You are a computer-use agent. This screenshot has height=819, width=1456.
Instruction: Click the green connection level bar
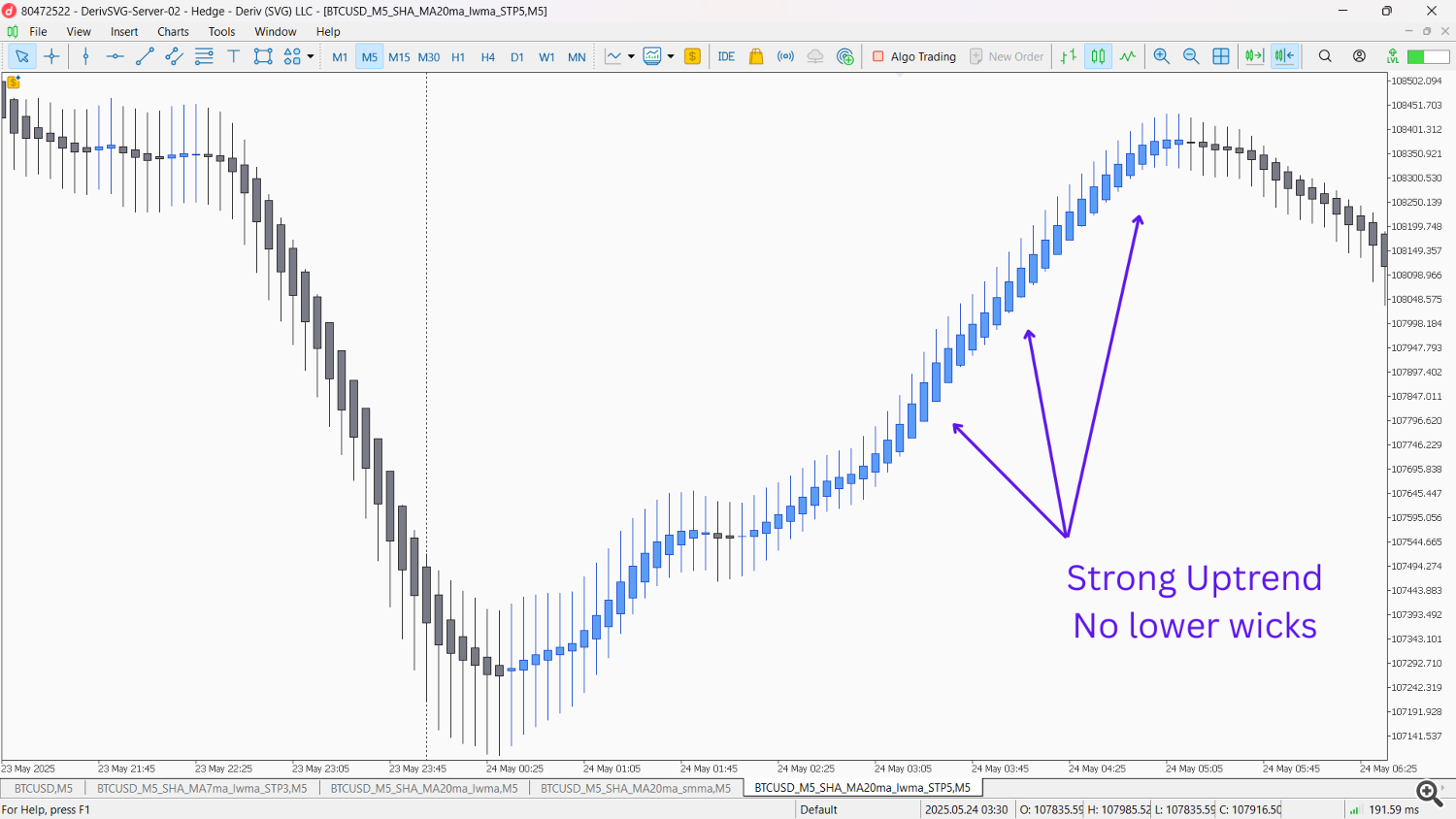[x=1428, y=56]
